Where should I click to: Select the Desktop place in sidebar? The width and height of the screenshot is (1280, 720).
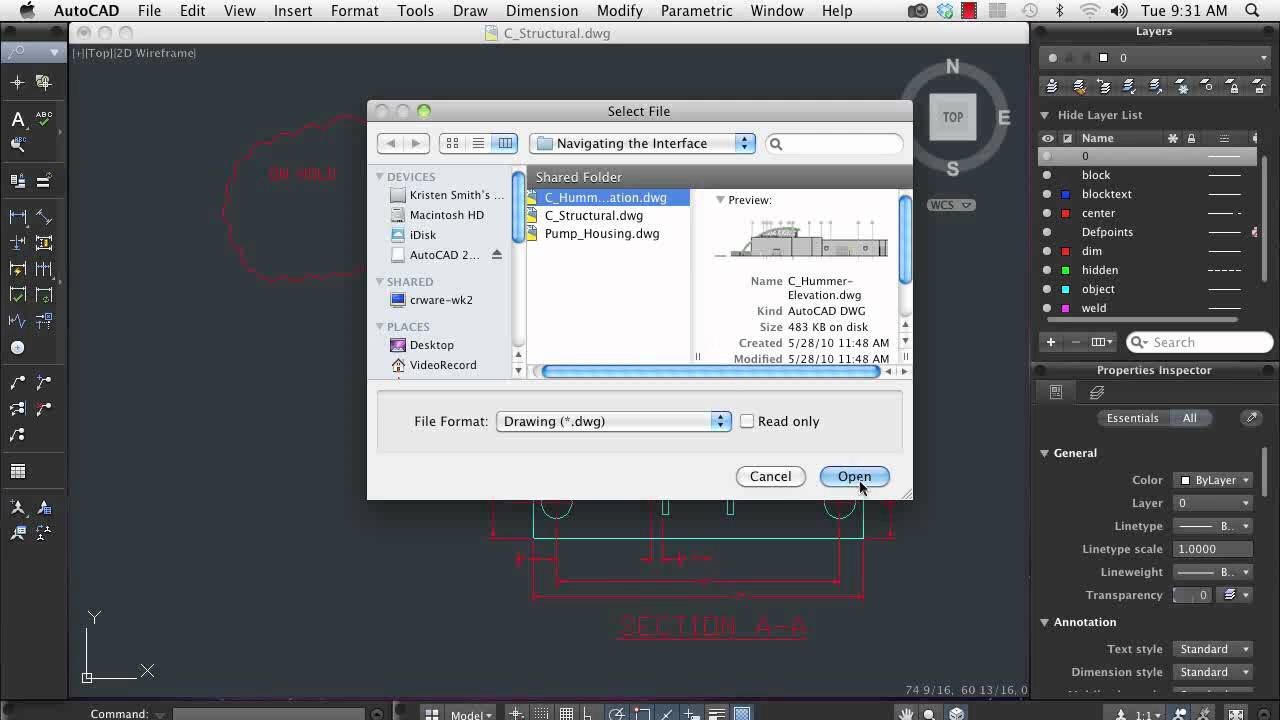pos(431,345)
